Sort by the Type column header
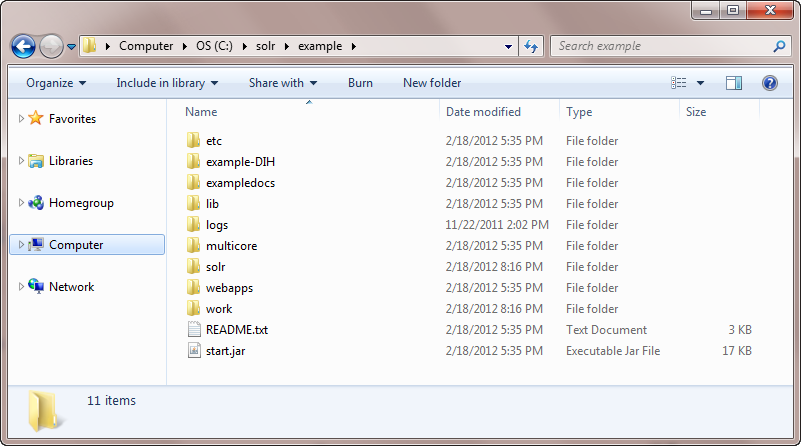Image resolution: width=801 pixels, height=446 pixels. [579, 112]
